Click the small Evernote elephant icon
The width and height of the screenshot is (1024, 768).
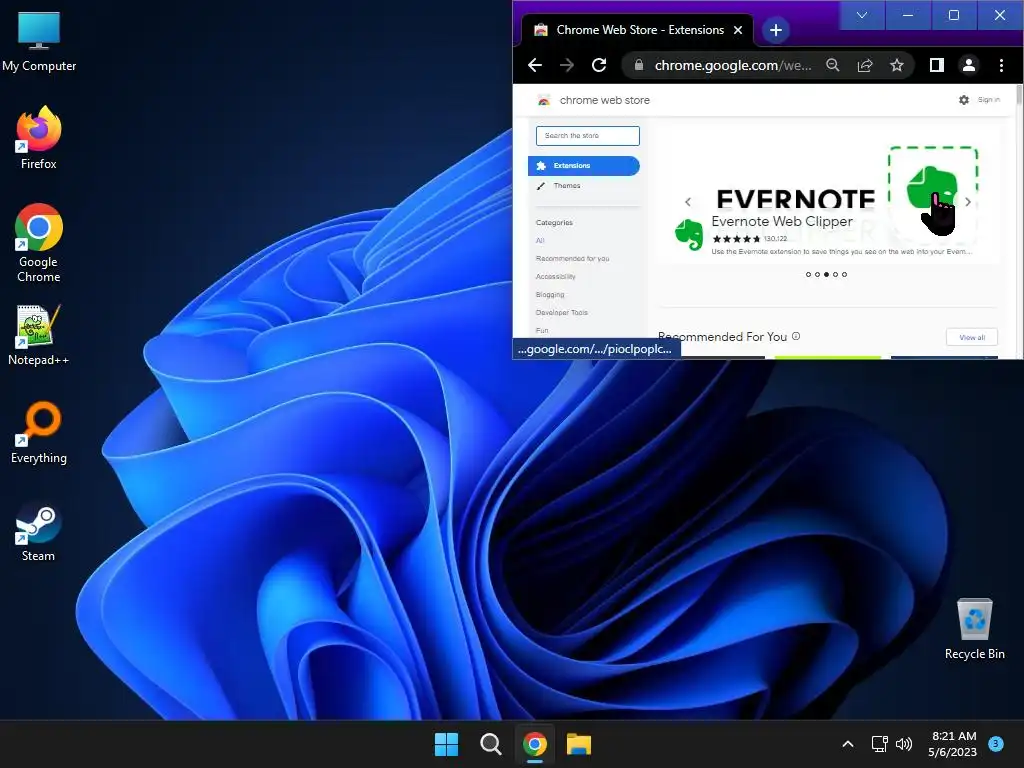[x=689, y=234]
